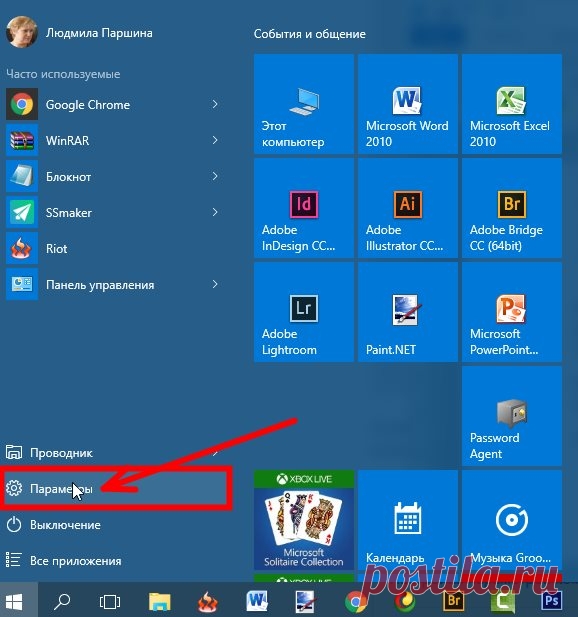This screenshot has height=617, width=578.
Task: Open Параметры settings entry
Action: pos(114,488)
